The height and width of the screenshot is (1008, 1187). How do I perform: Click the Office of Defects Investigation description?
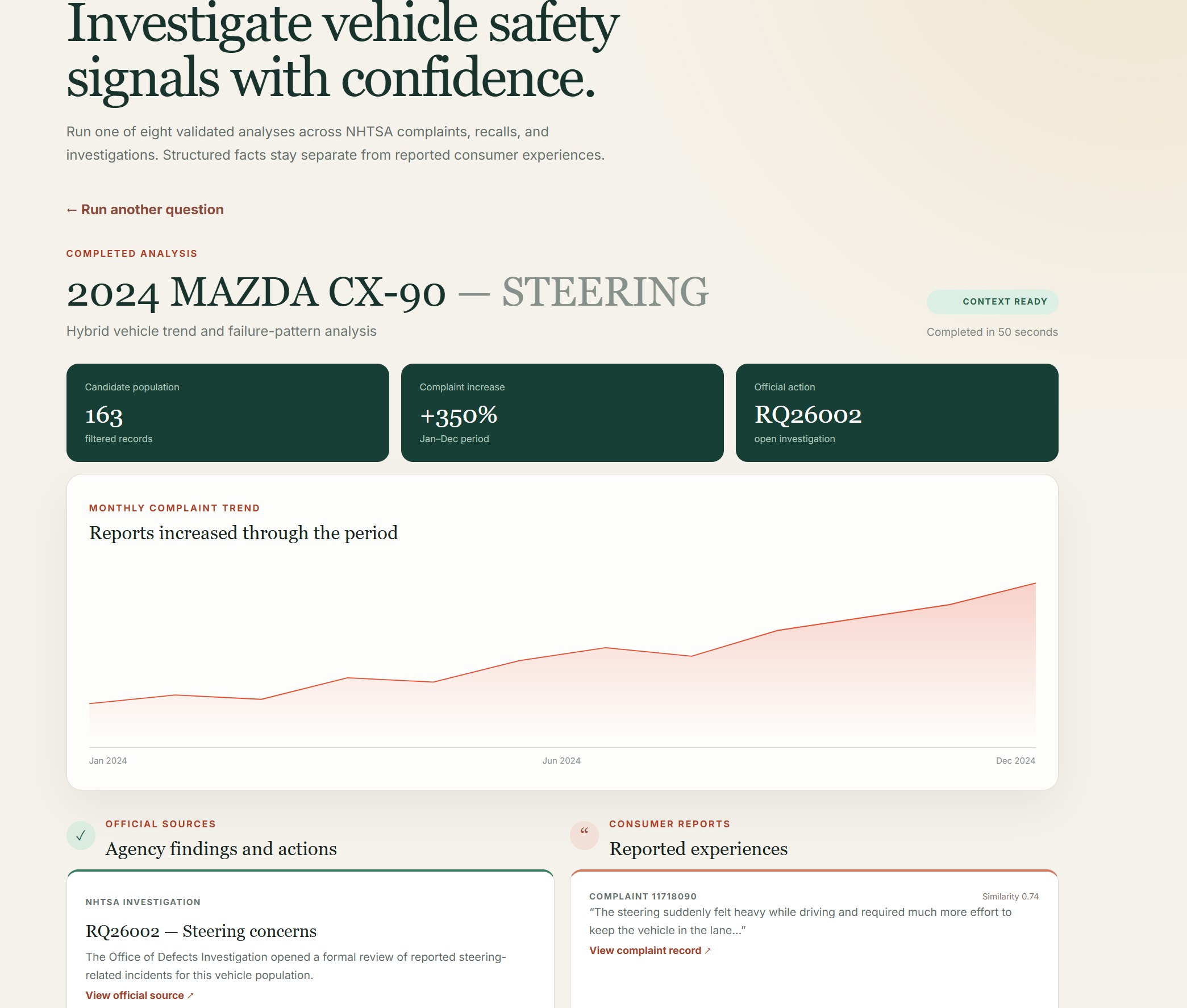tap(296, 966)
